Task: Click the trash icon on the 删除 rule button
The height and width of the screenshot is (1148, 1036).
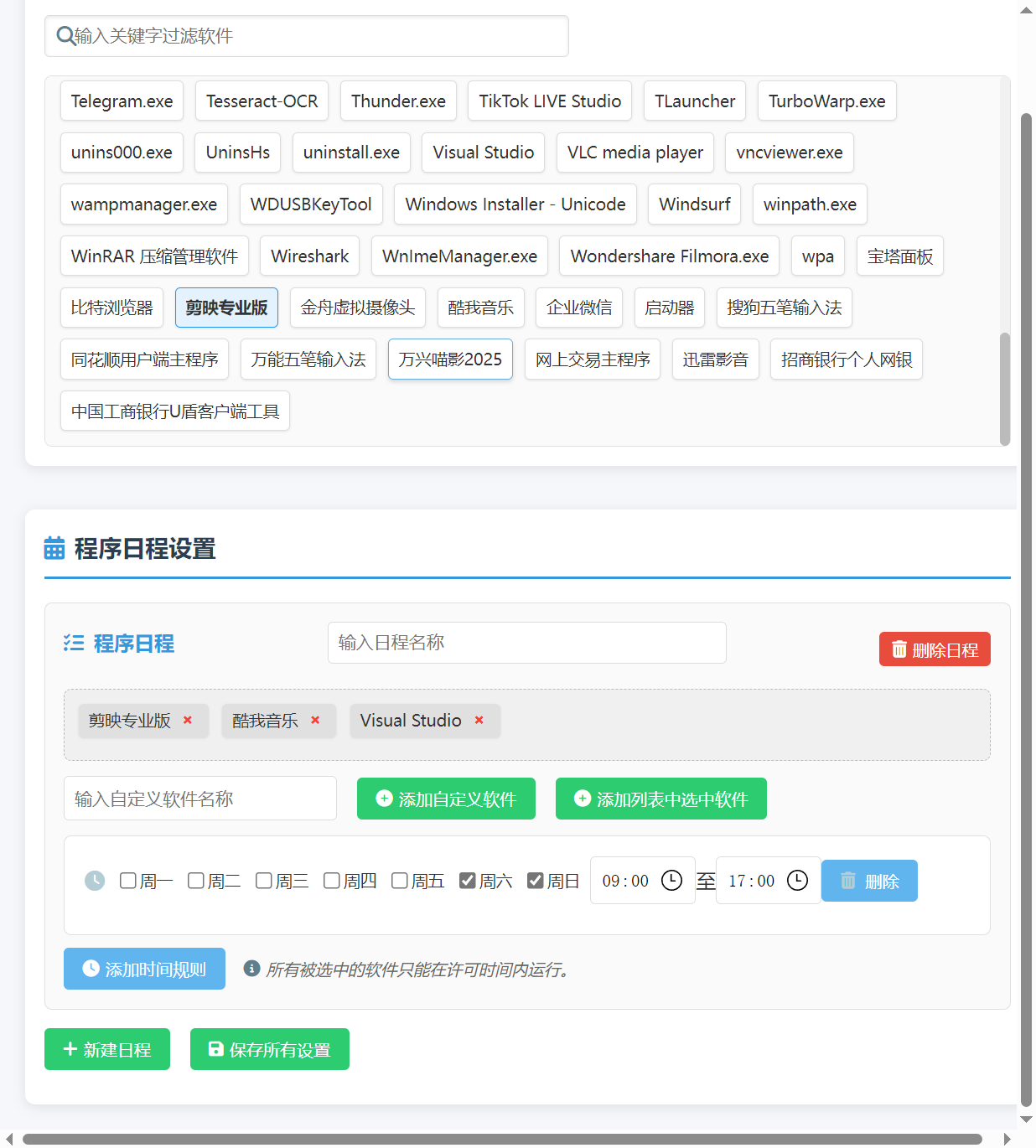Action: point(847,881)
